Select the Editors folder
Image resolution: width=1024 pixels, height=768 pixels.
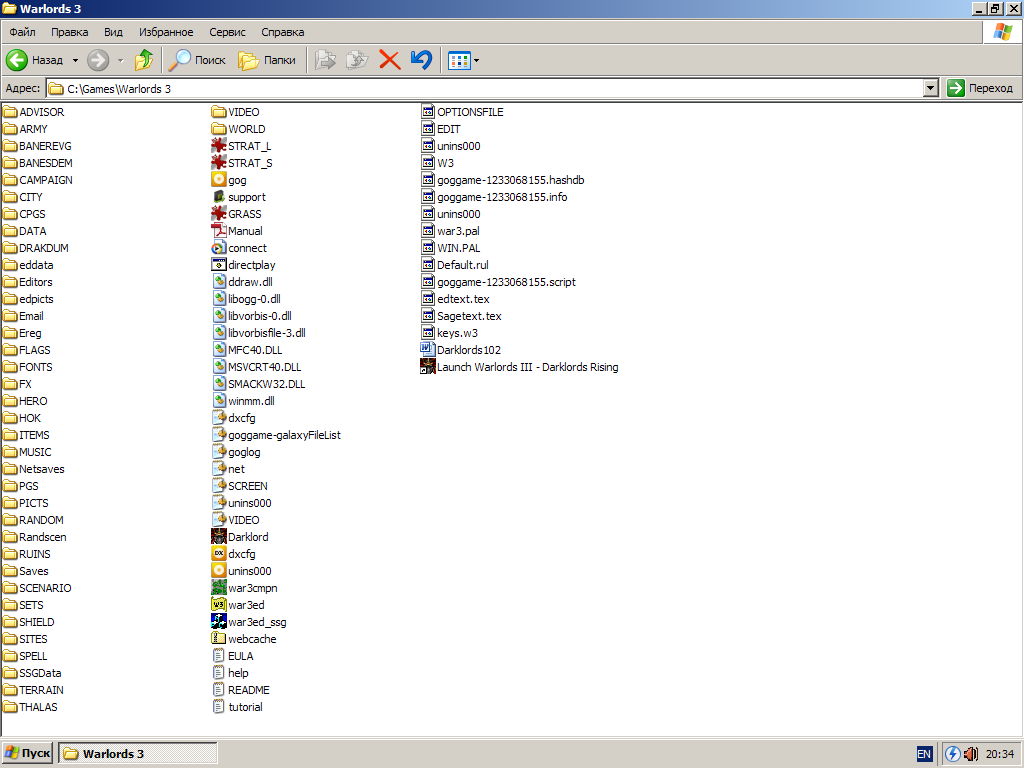pyautogui.click(x=27, y=281)
